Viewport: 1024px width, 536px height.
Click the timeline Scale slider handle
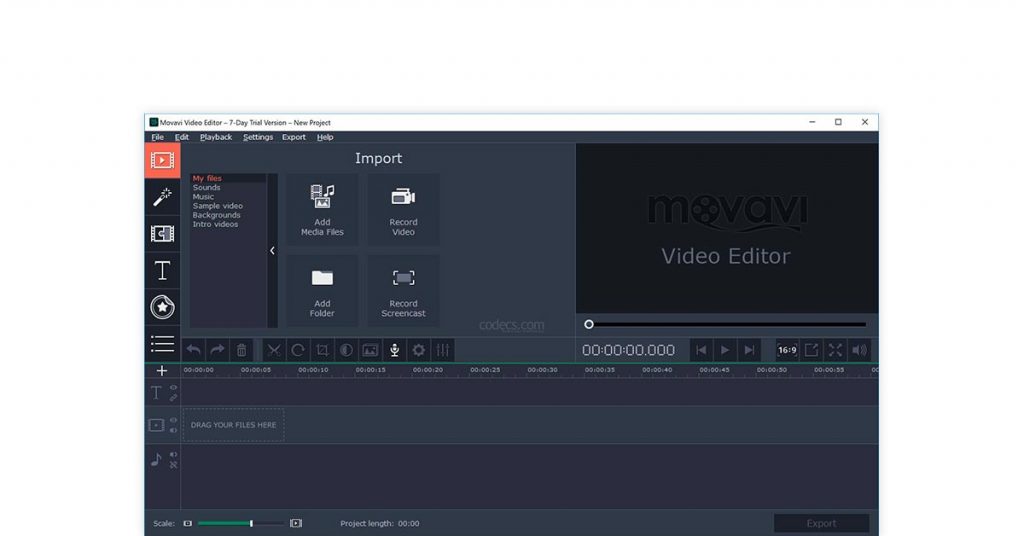251,524
